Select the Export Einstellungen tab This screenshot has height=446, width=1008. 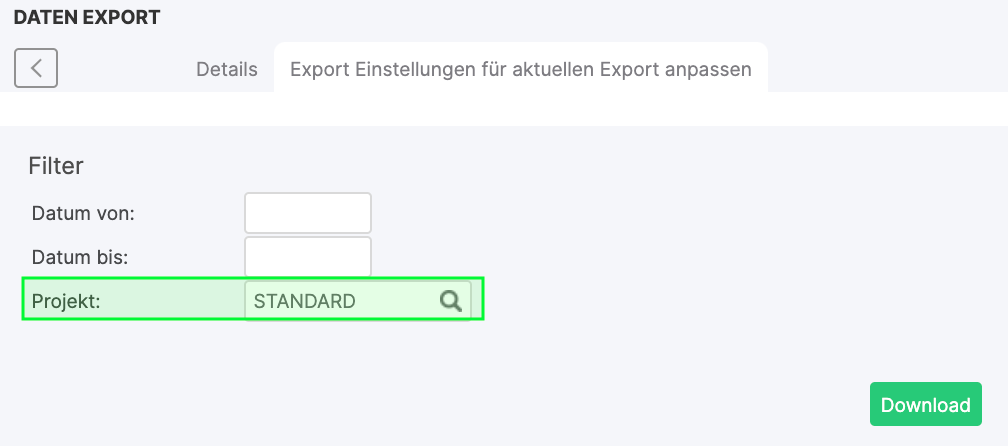pyautogui.click(x=520, y=70)
